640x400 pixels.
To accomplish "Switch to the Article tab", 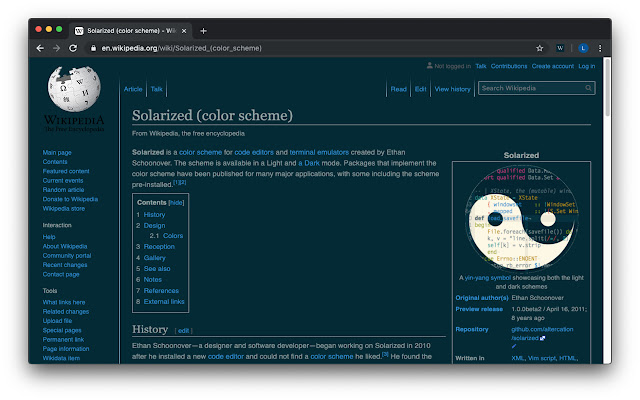I will [x=133, y=89].
